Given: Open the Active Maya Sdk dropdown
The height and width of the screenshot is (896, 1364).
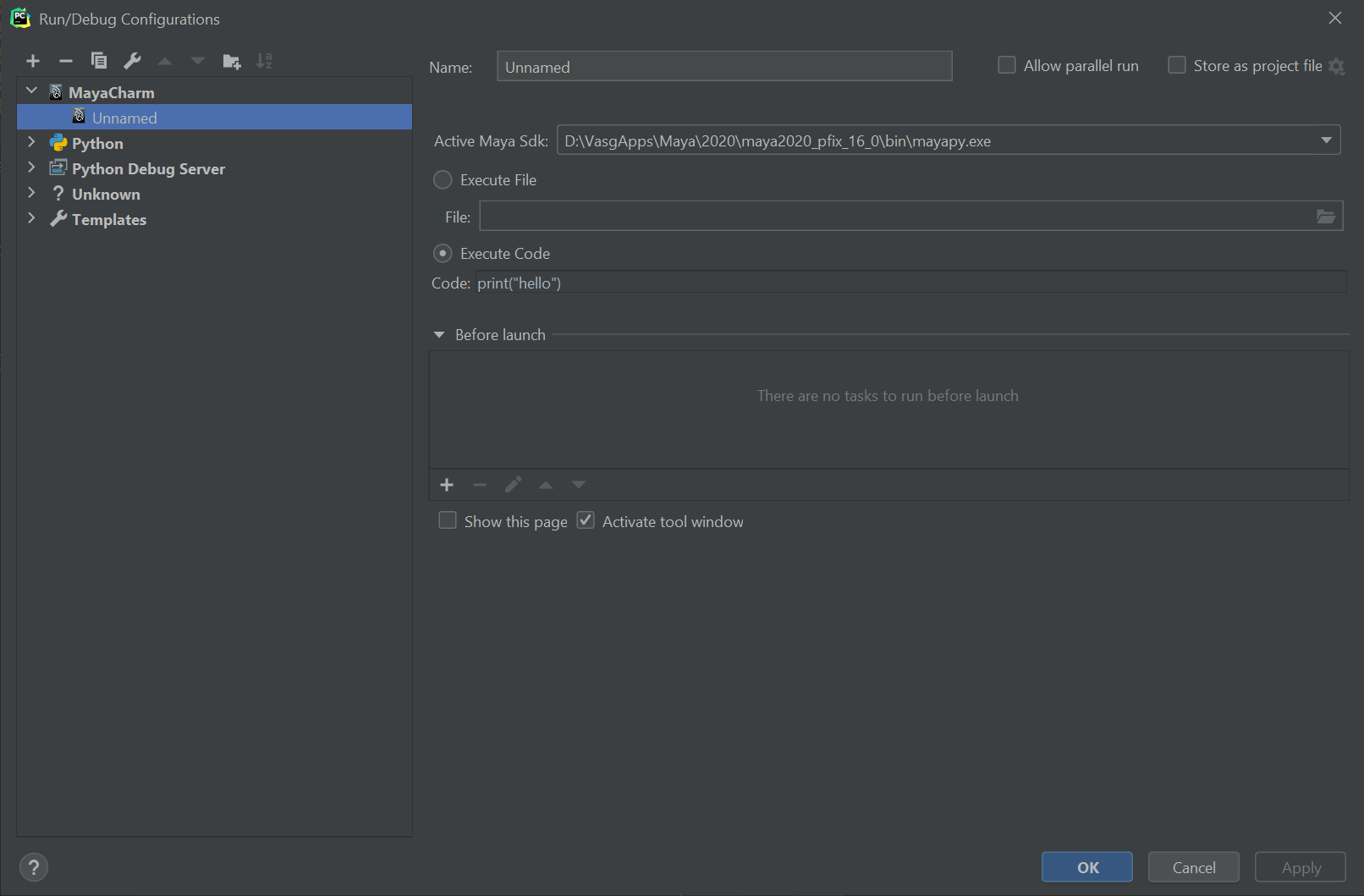Looking at the screenshot, I should point(1326,140).
